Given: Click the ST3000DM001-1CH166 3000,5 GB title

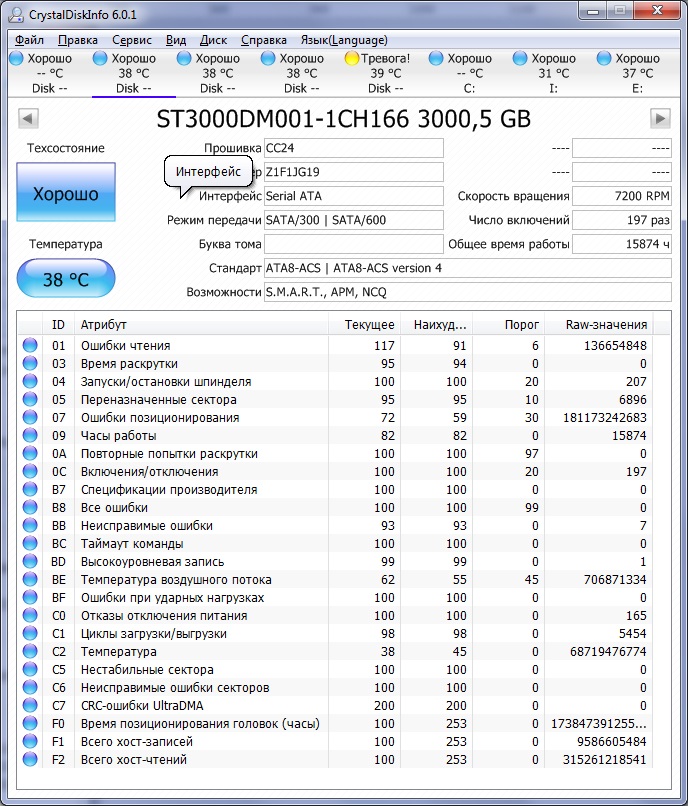Looking at the screenshot, I should 343,119.
